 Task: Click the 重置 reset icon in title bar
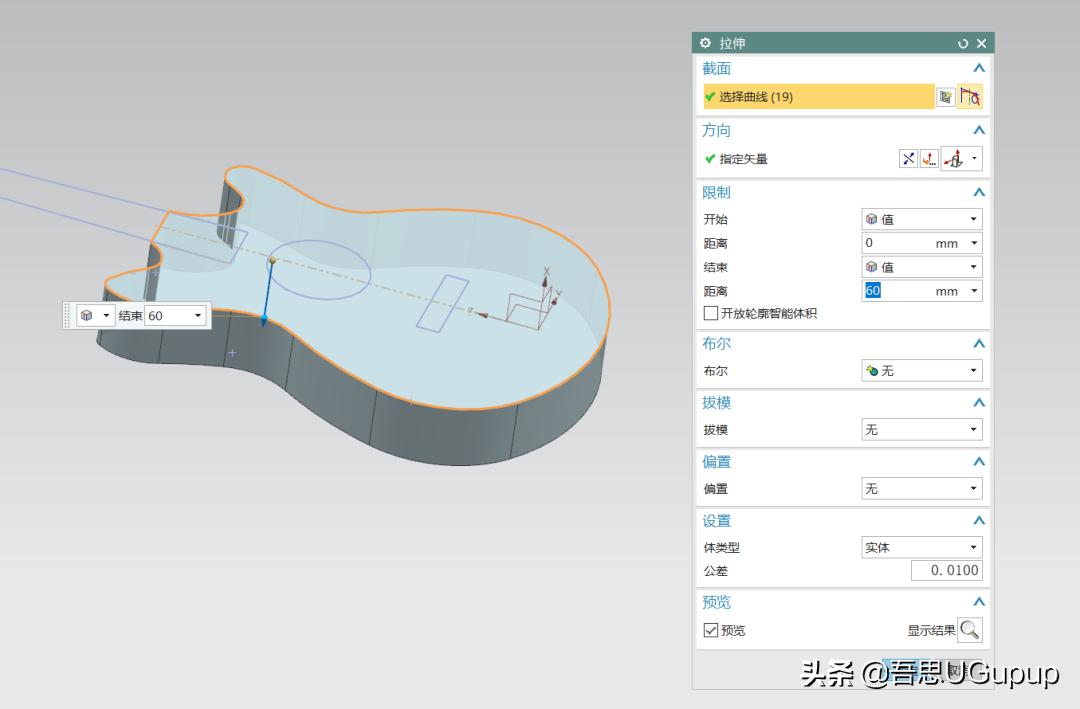(962, 42)
